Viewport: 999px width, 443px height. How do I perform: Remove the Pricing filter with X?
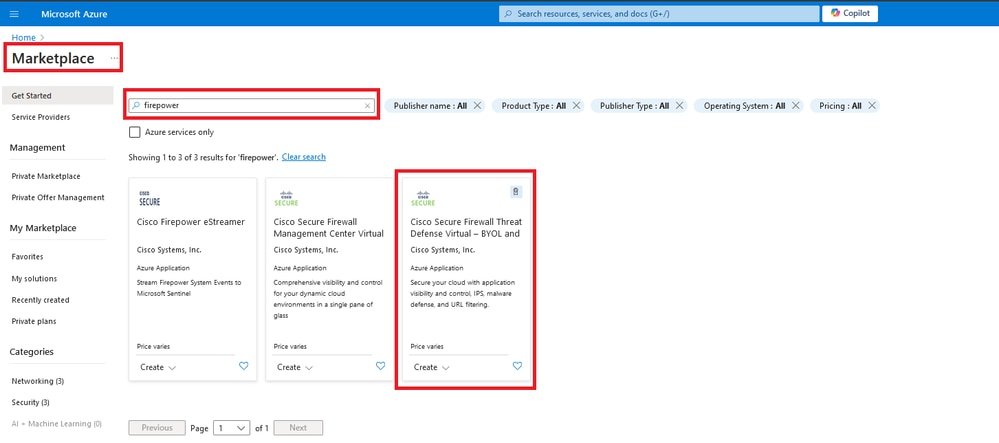pyautogui.click(x=872, y=106)
